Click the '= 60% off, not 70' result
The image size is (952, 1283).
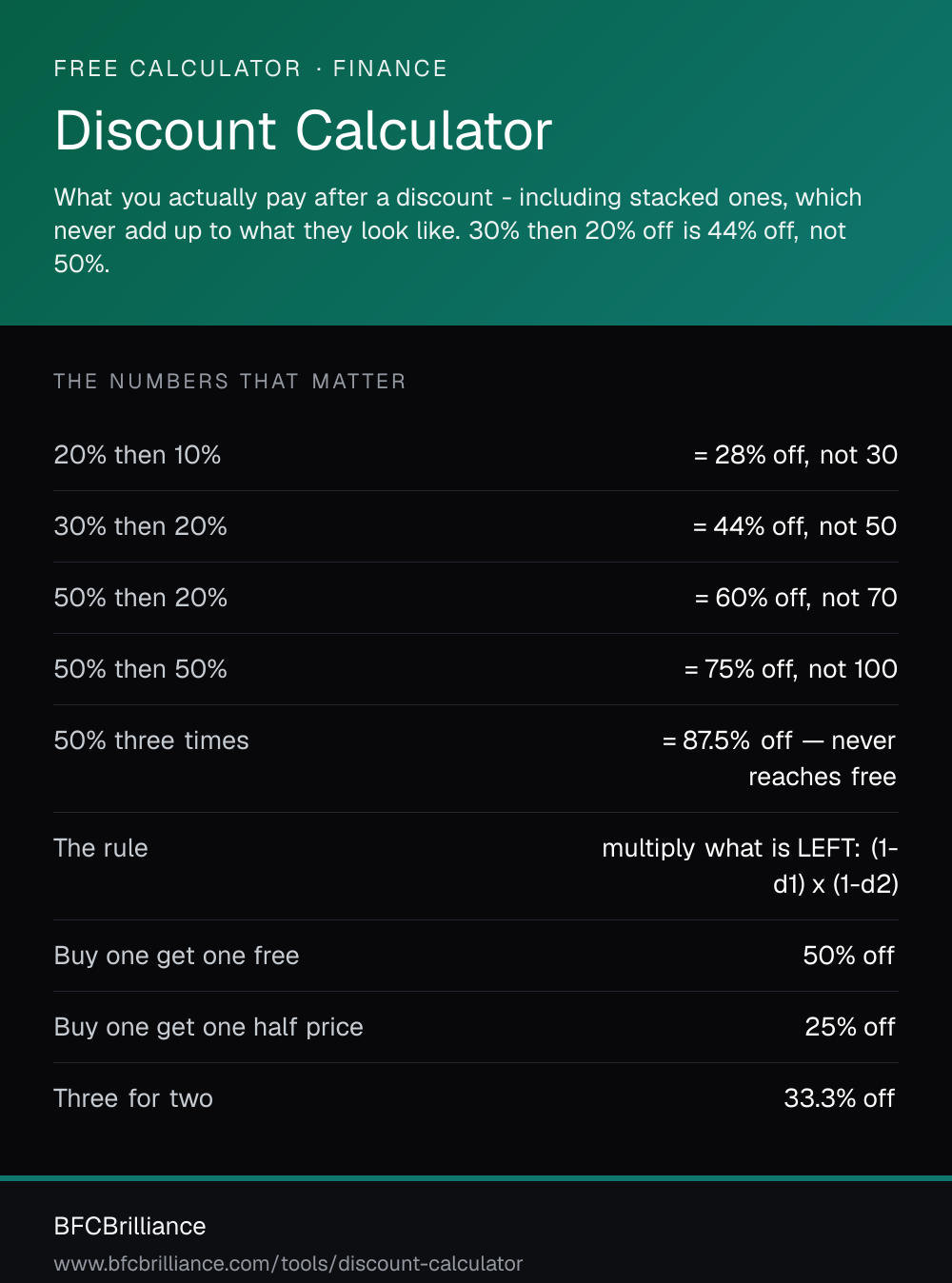click(796, 598)
